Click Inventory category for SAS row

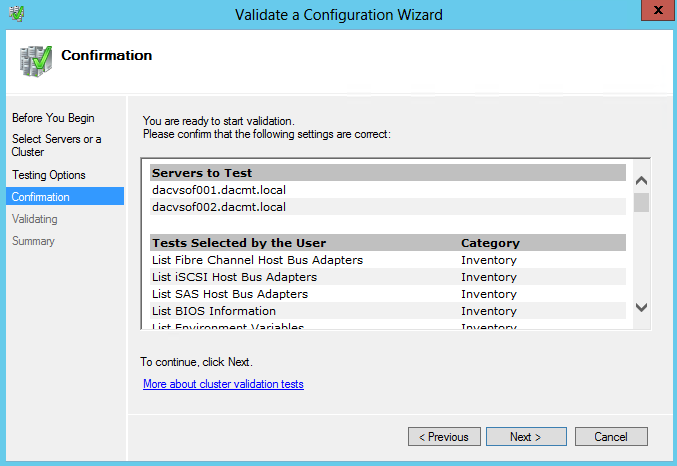pyautogui.click(x=489, y=294)
